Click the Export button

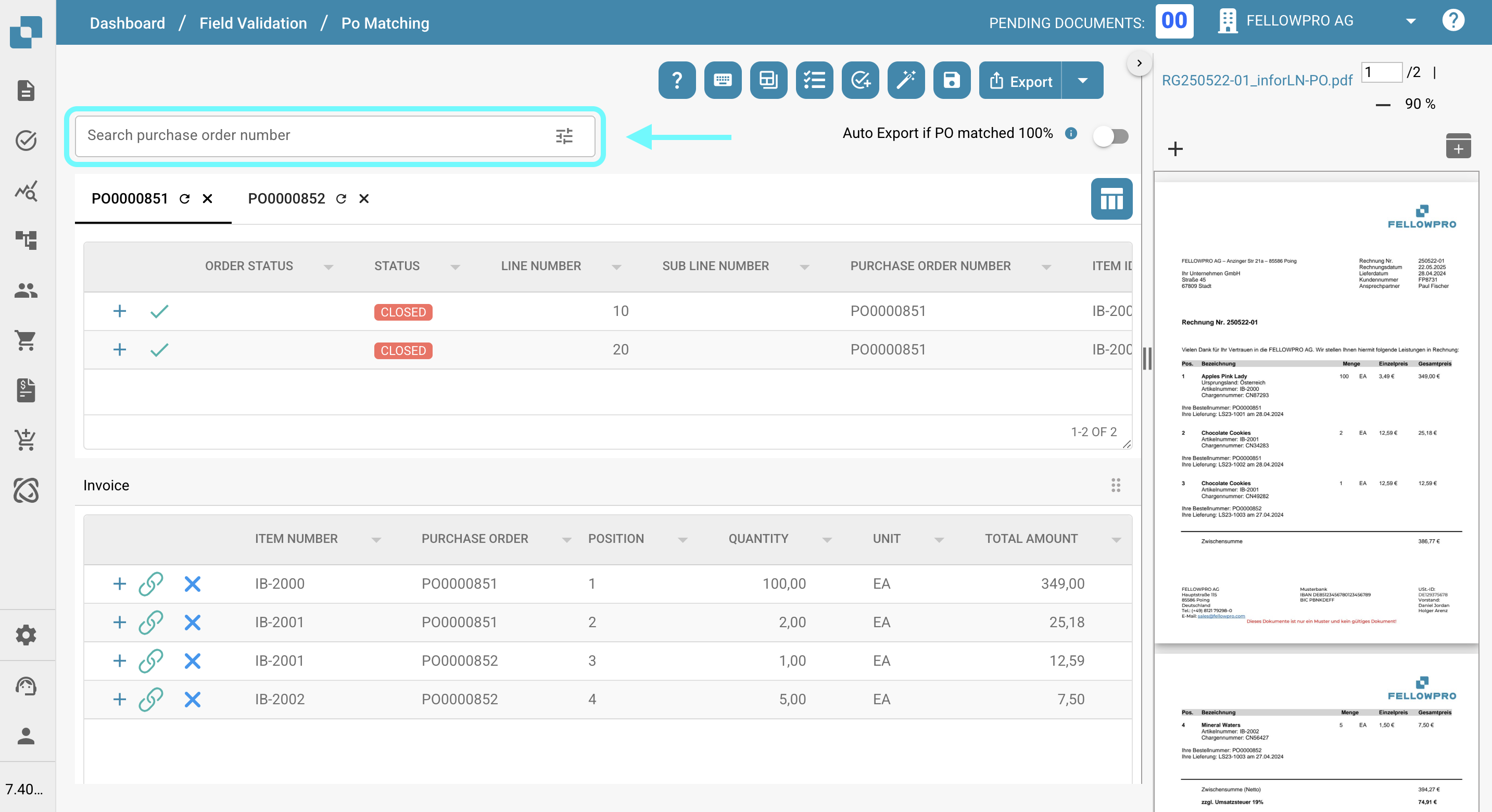point(1020,81)
